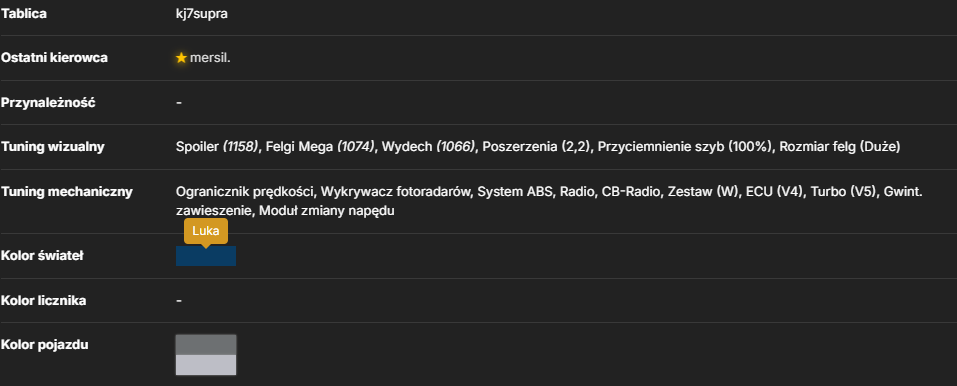The width and height of the screenshot is (957, 386).
Task: Click the Tuning wizualny row label
Action: coord(52,147)
